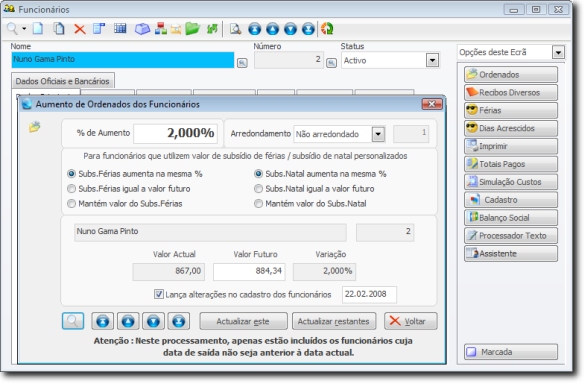Toggle Lança alterações no cadastro checkbox
Viewport: 584px width, 385px height.
tap(159, 294)
